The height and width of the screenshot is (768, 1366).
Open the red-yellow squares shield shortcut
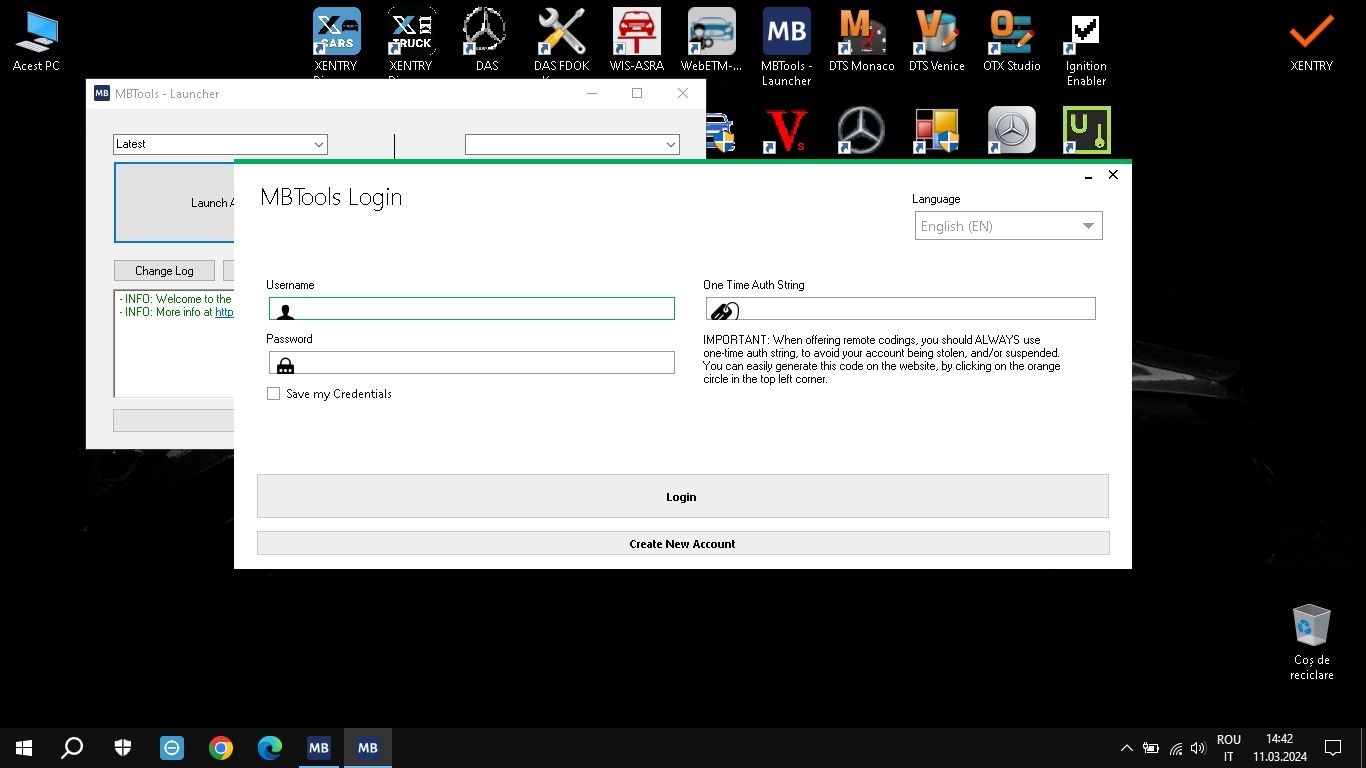[x=937, y=131]
